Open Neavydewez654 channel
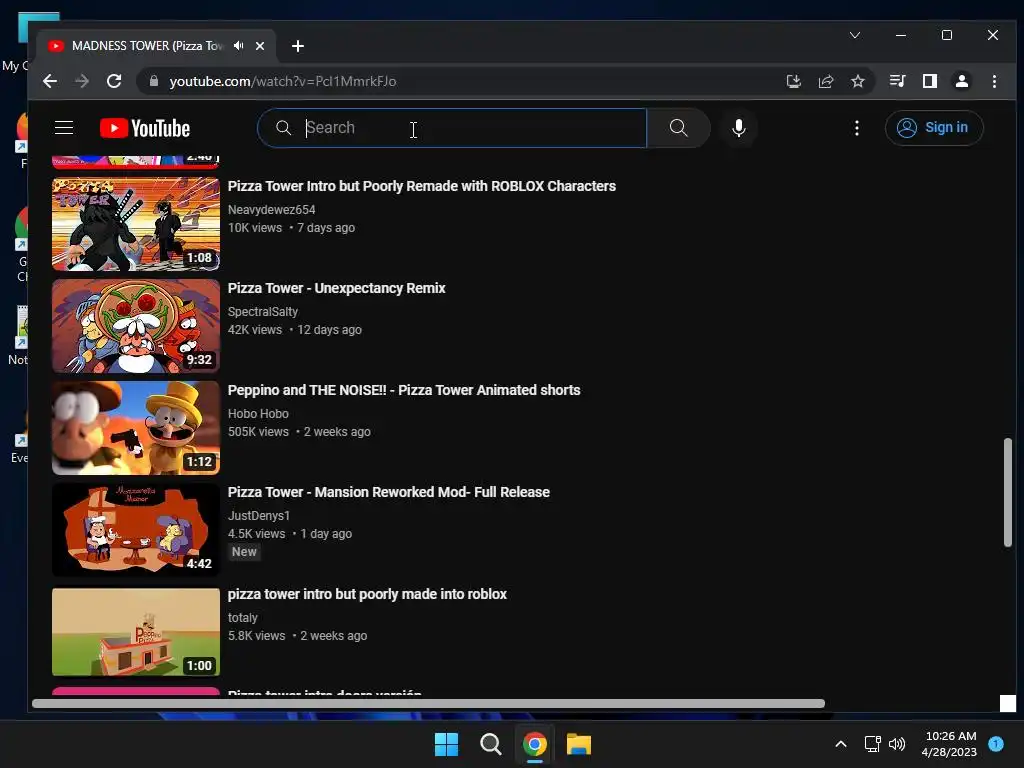This screenshot has height=768, width=1024. [272, 210]
